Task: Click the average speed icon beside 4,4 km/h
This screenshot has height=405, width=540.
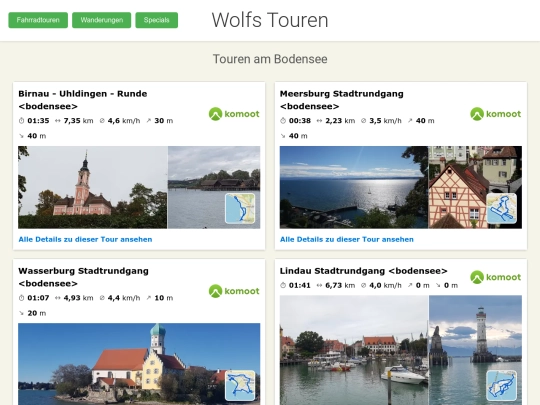Action: 102,298
